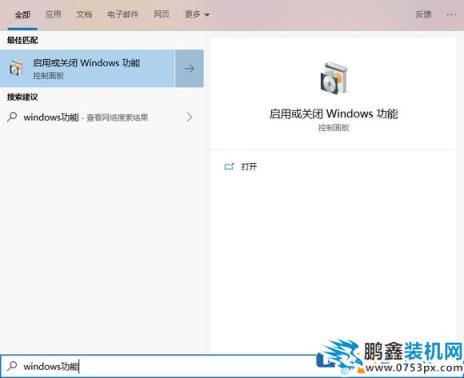Click the open icon next to 打开
This screenshot has width=464, height=378.
pyautogui.click(x=229, y=166)
